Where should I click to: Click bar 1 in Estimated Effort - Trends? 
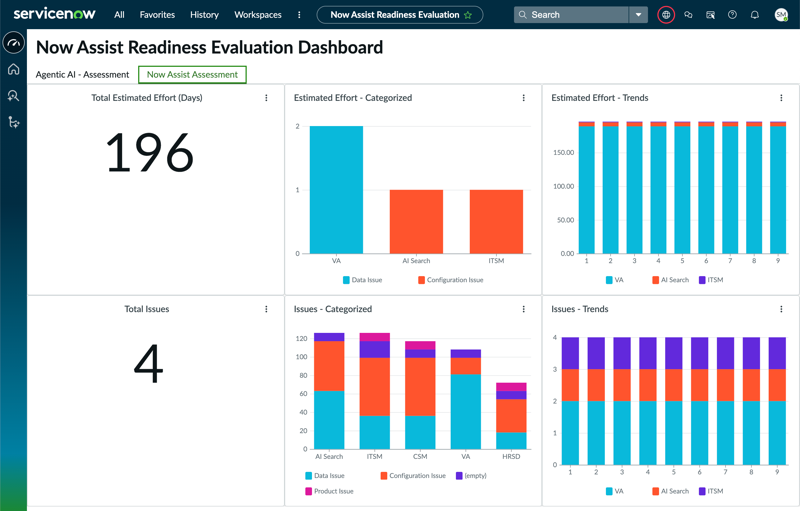pos(586,188)
